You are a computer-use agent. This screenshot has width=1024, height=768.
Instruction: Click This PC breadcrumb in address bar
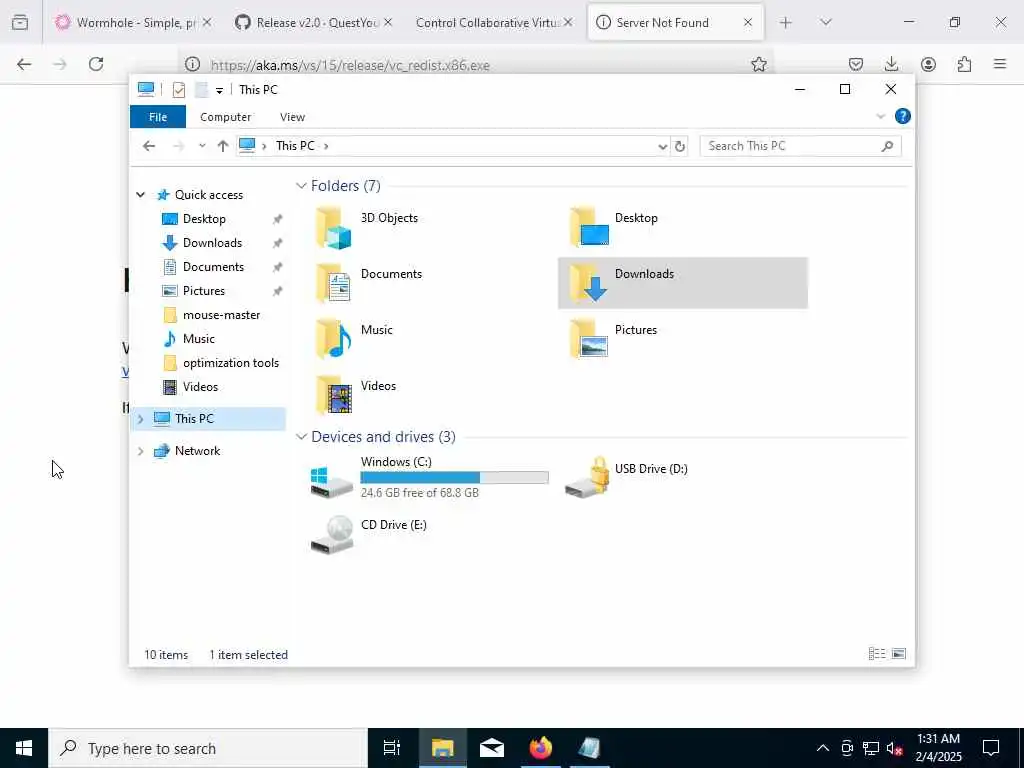[295, 146]
